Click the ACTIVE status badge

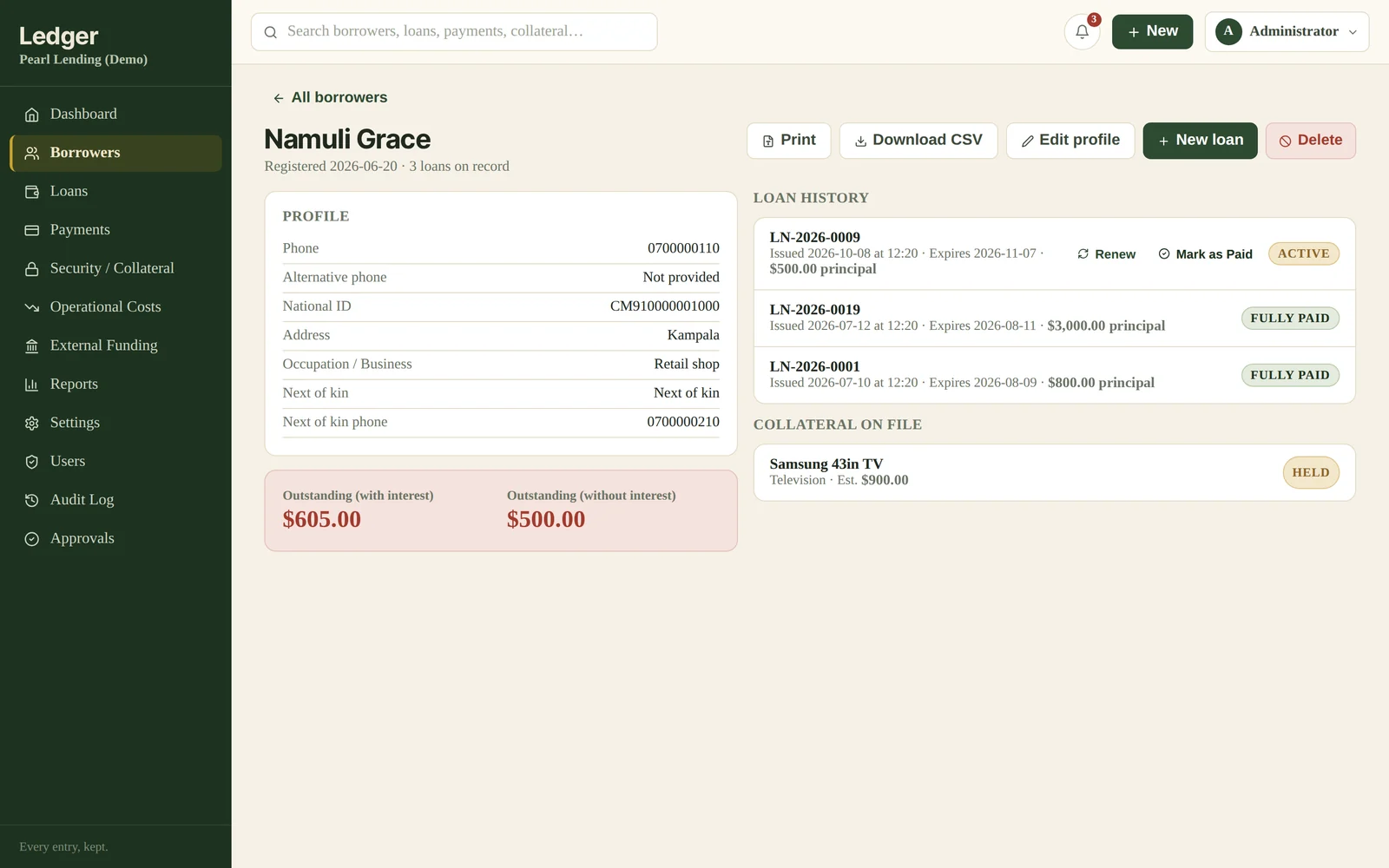click(1303, 253)
